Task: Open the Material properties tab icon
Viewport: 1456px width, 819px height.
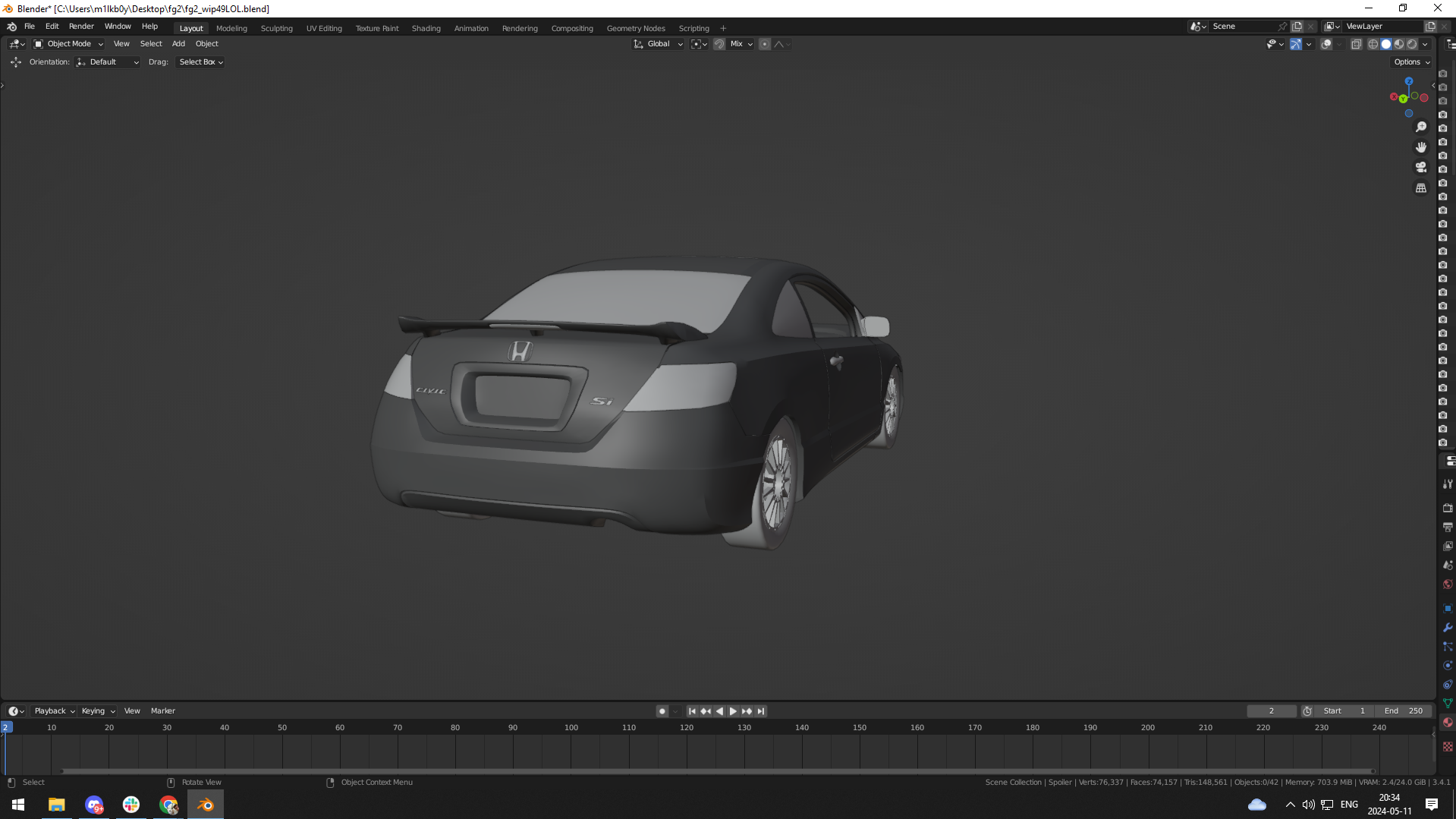Action: pyautogui.click(x=1448, y=723)
